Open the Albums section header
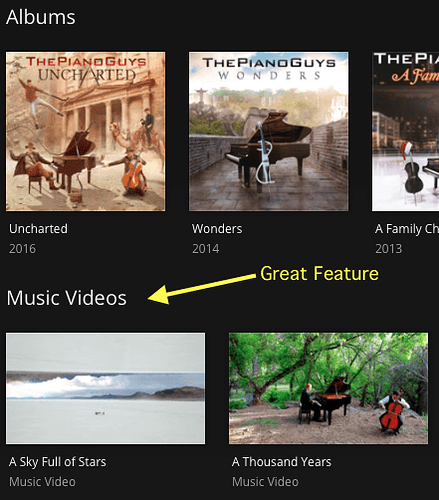Viewport: 439px width, 500px height. [41, 17]
